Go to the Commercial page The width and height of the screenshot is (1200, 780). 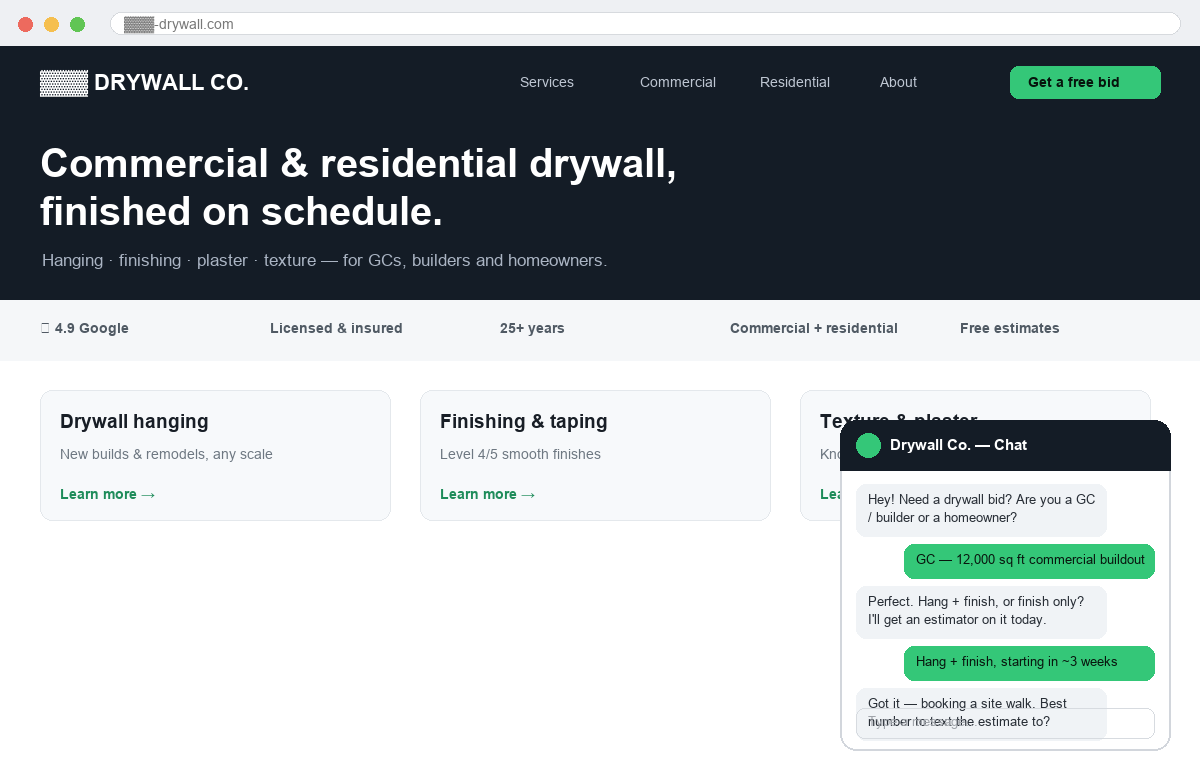678,82
